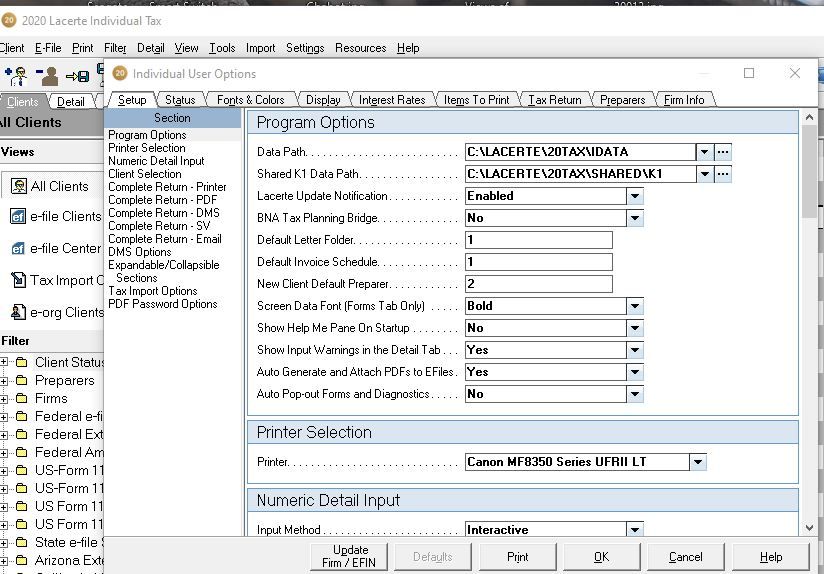Open Show Input Warnings dropdown
The height and width of the screenshot is (574, 824).
(635, 350)
